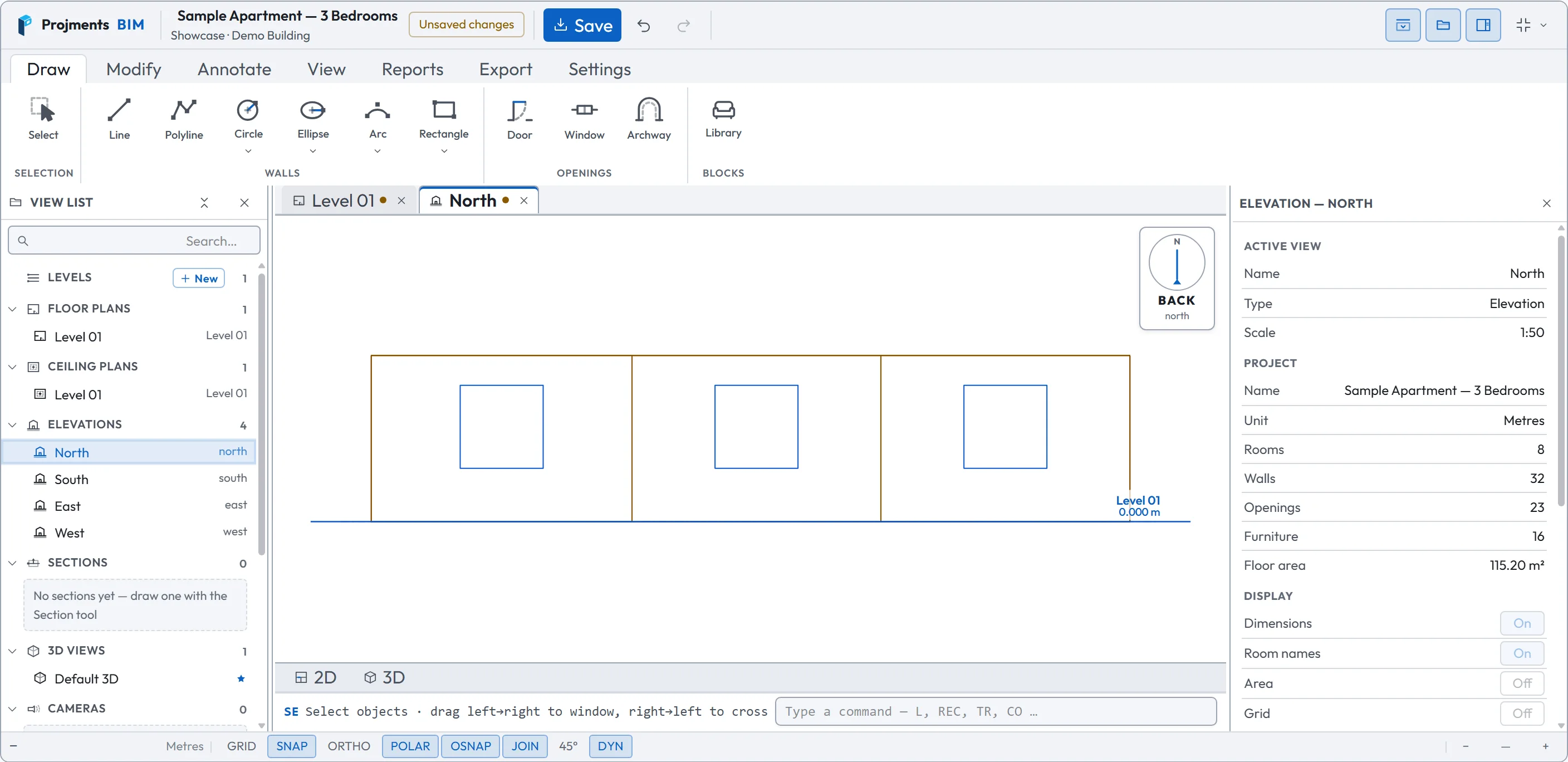Enable the Grid display toggle

click(1521, 714)
